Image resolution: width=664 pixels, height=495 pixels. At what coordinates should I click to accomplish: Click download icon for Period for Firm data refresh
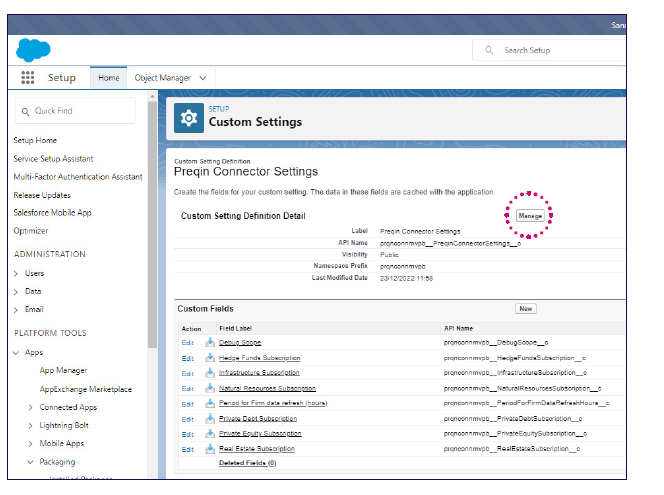(x=210, y=403)
